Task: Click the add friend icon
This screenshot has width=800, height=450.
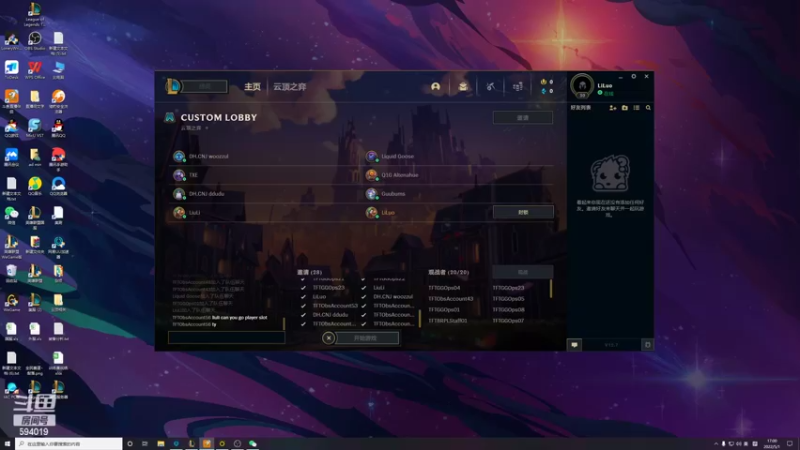Action: 613,108
